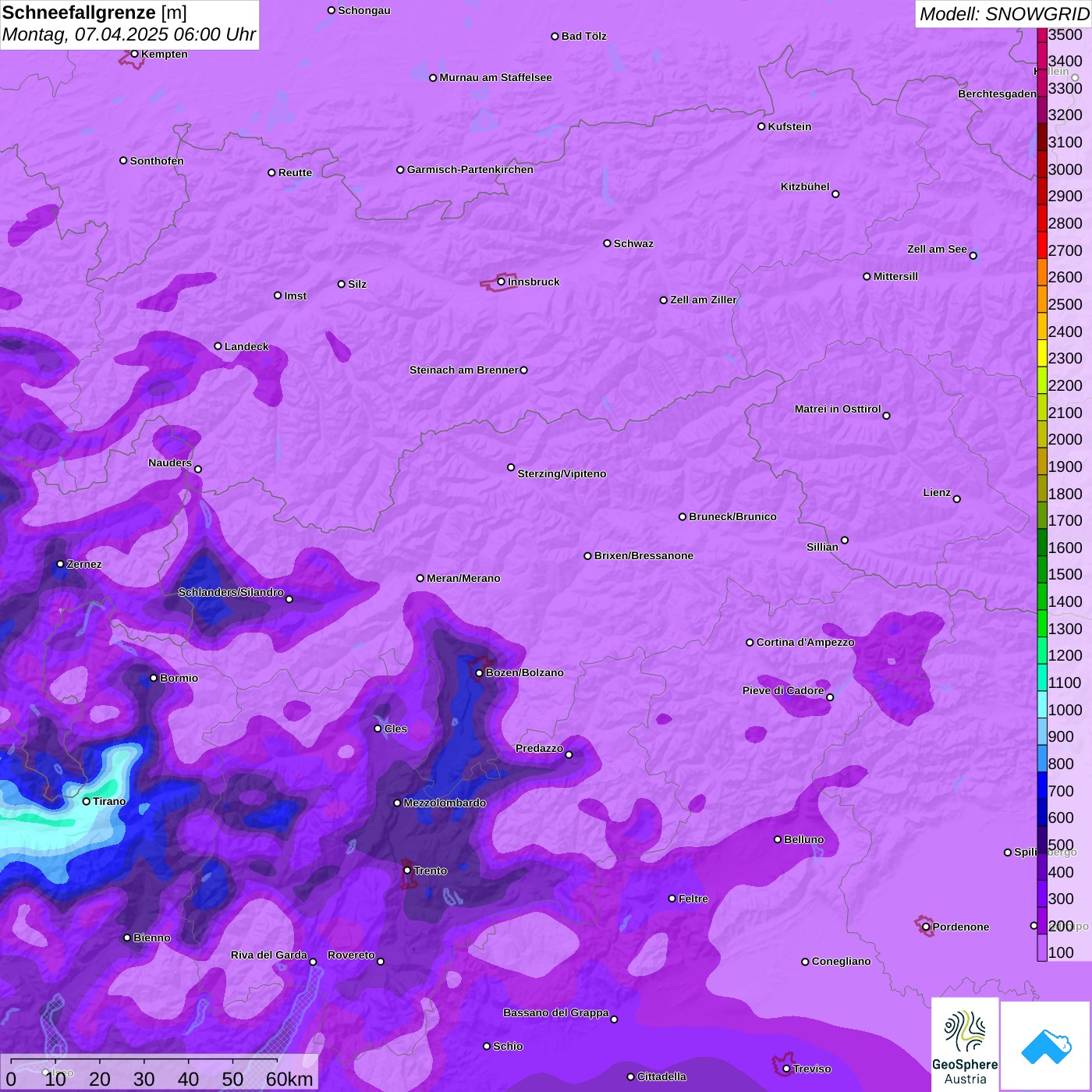Click the Zernez marker dot
This screenshot has width=1092, height=1092.
[x=61, y=564]
